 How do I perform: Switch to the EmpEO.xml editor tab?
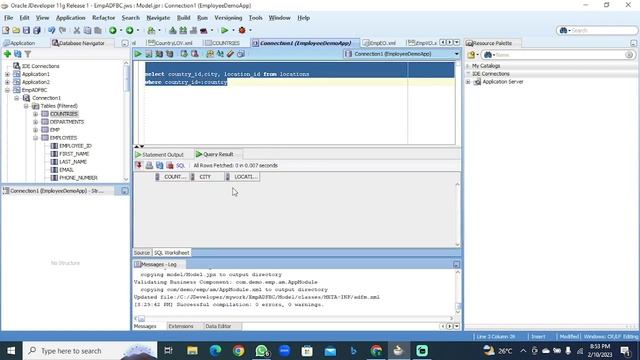pyautogui.click(x=379, y=43)
